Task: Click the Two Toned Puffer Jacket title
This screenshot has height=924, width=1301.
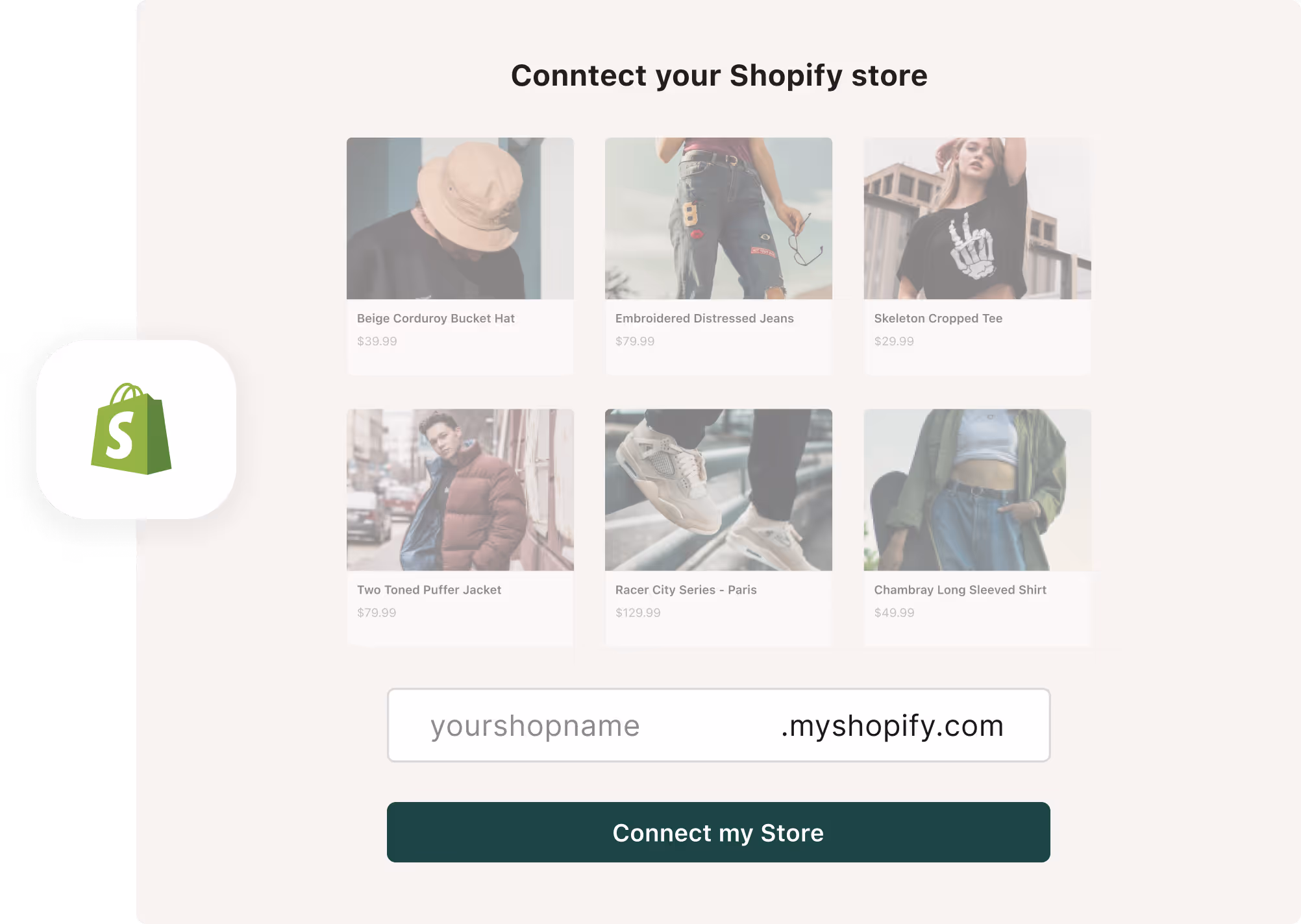Action: [x=428, y=590]
